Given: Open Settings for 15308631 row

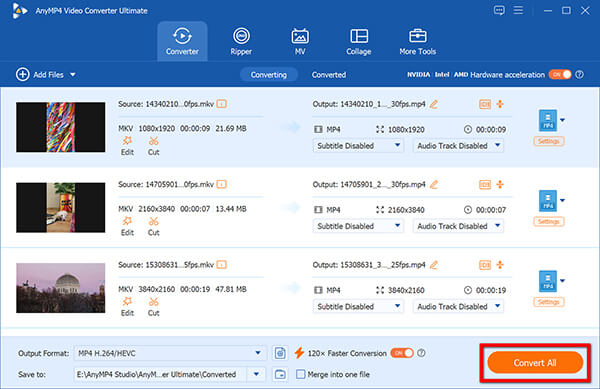Looking at the screenshot, I should 549,302.
